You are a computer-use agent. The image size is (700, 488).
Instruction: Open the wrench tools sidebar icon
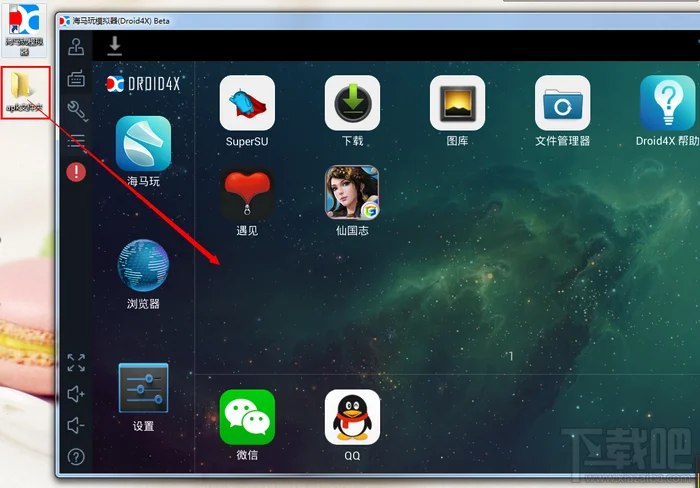[77, 110]
